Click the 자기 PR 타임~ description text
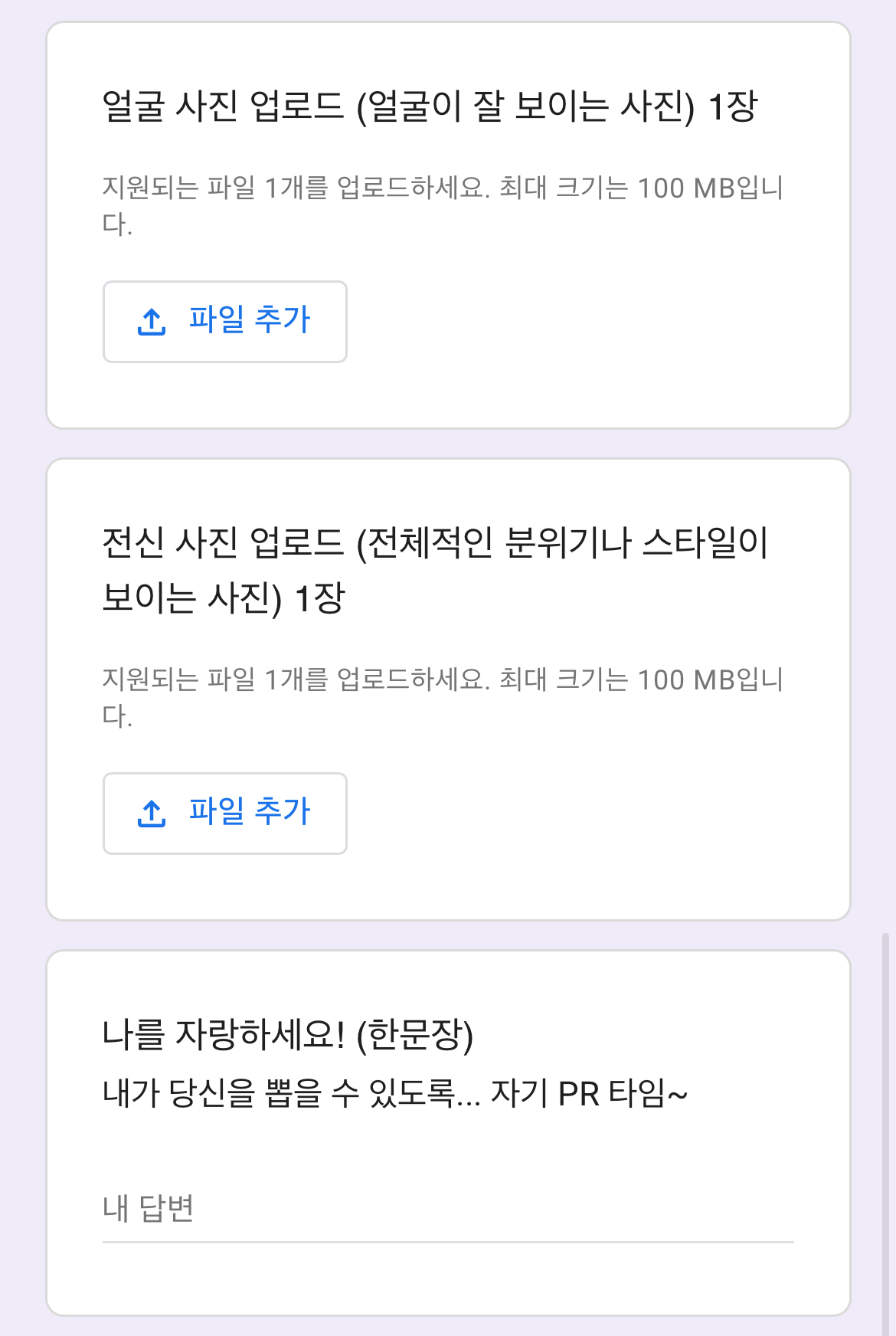Viewport: 896px width, 1336px height. 588,1093
